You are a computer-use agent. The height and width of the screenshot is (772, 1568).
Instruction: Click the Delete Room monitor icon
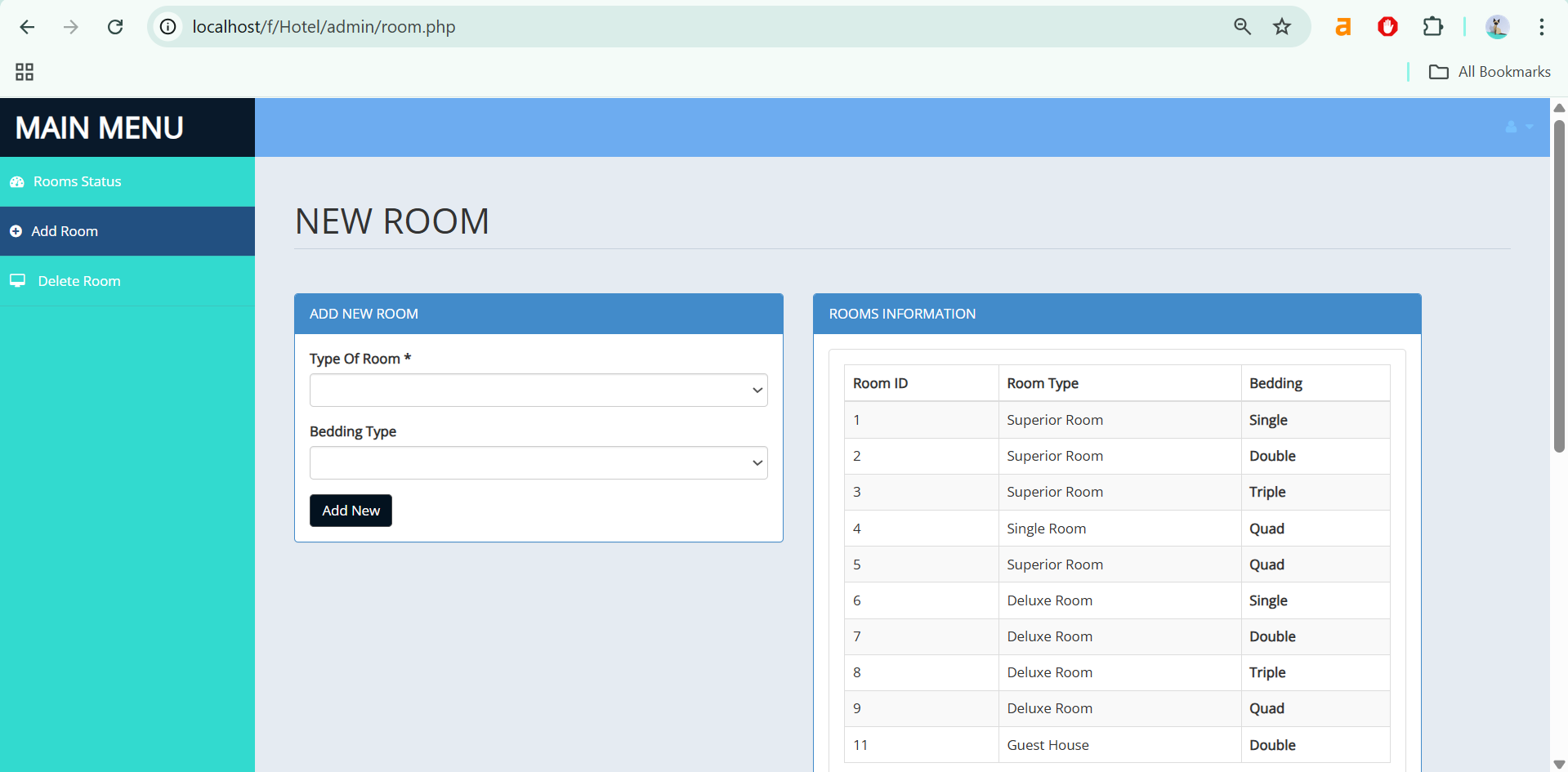coord(17,281)
